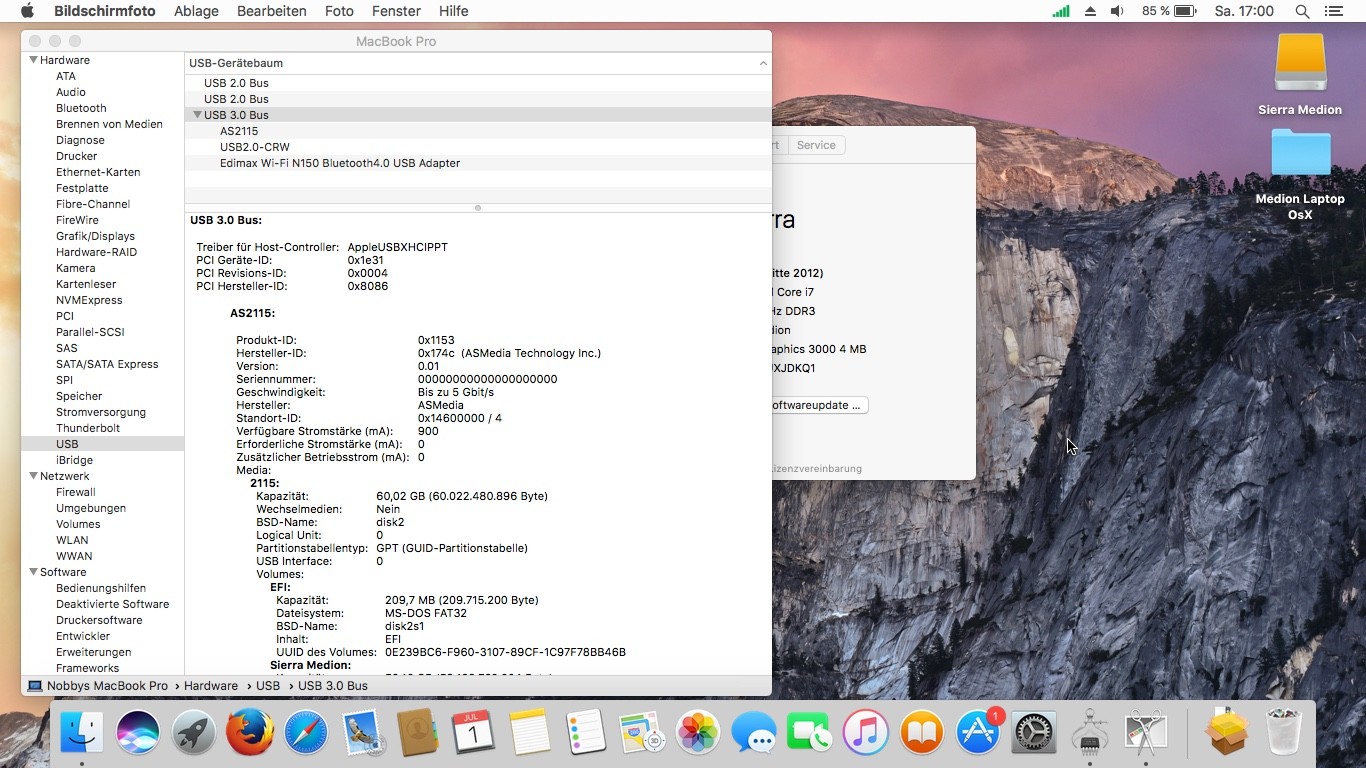Open the Photos pinwheel icon
Image resolution: width=1366 pixels, height=768 pixels.
(698, 733)
